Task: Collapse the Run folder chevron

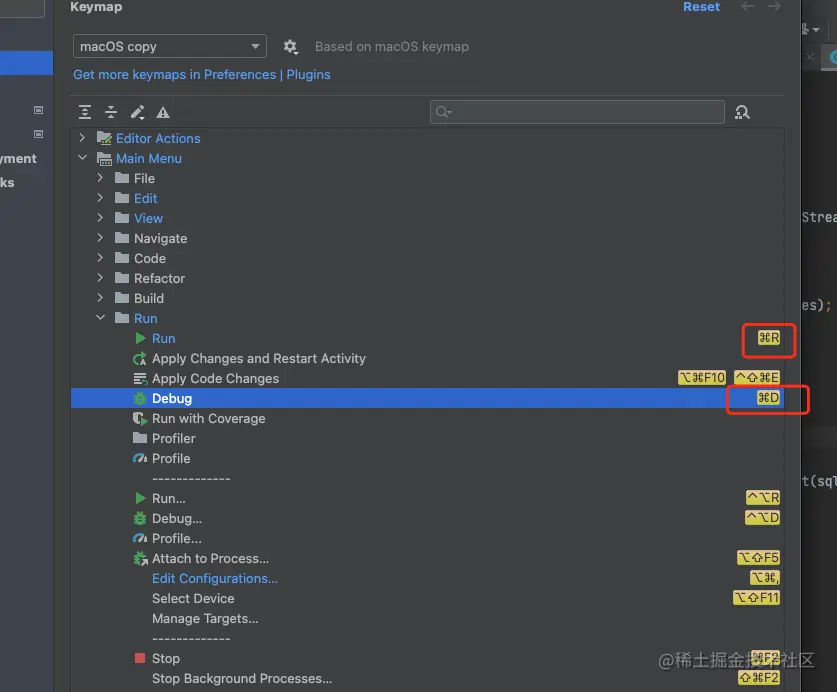Action: [x=100, y=318]
